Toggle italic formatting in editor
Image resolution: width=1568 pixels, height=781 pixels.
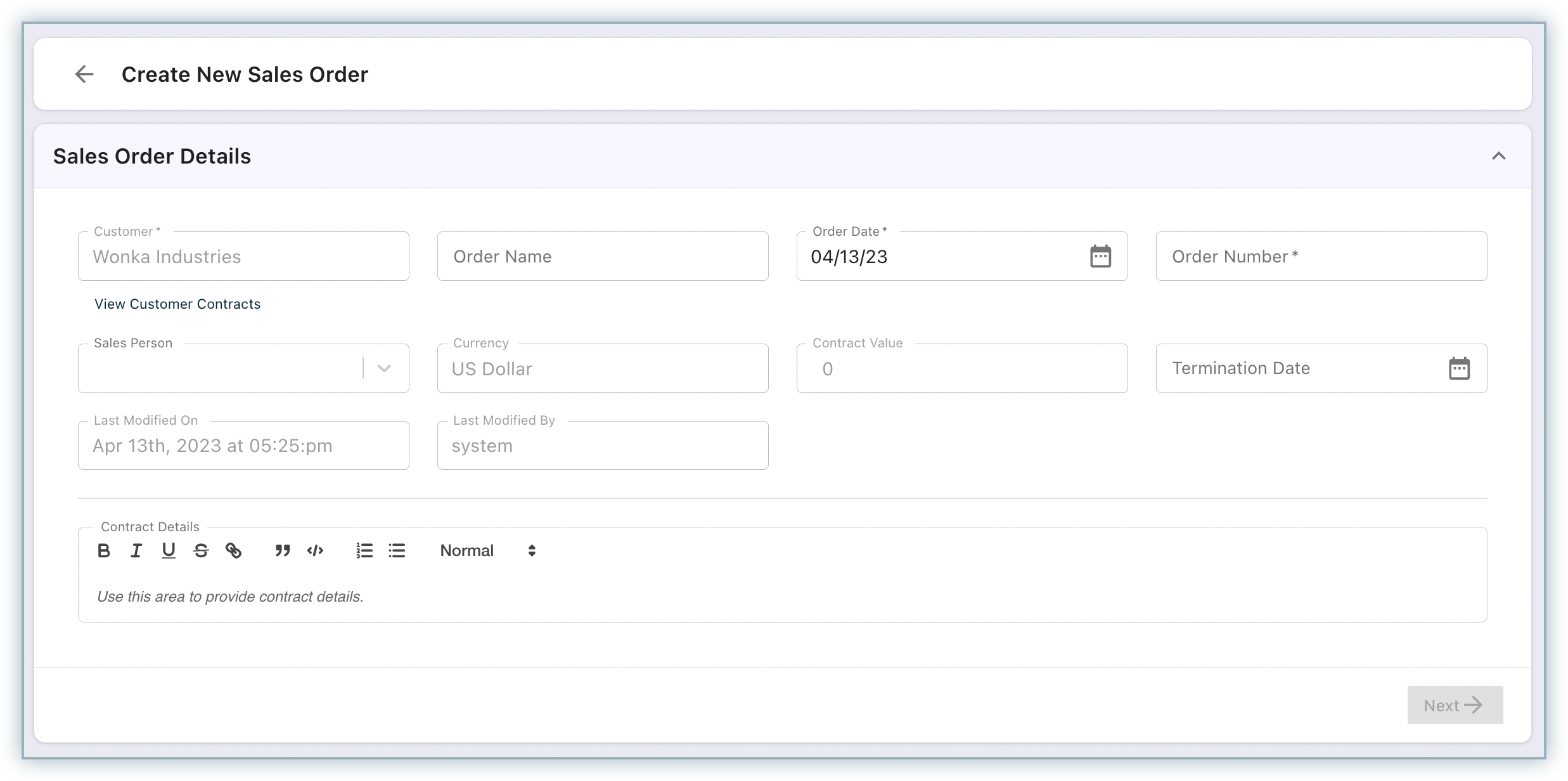[x=136, y=550]
